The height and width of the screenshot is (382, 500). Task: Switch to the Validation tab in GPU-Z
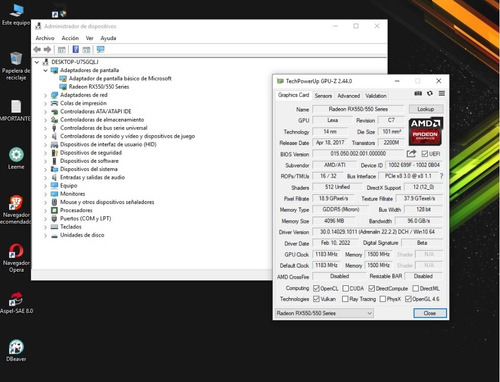click(x=376, y=96)
